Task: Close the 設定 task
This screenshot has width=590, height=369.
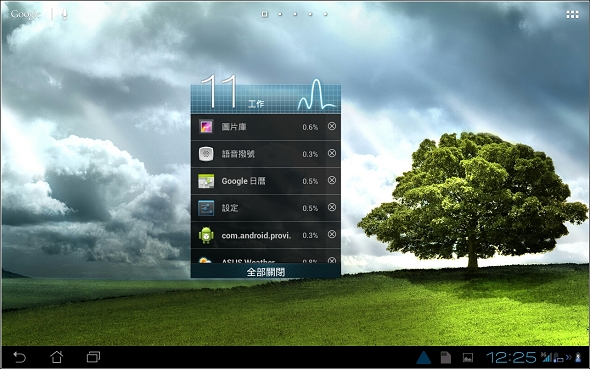Action: [331, 207]
